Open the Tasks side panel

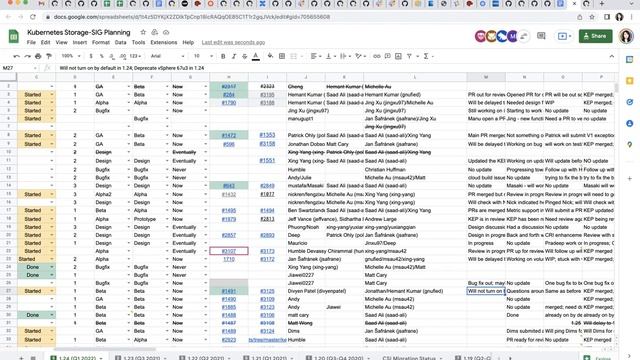[x=629, y=102]
